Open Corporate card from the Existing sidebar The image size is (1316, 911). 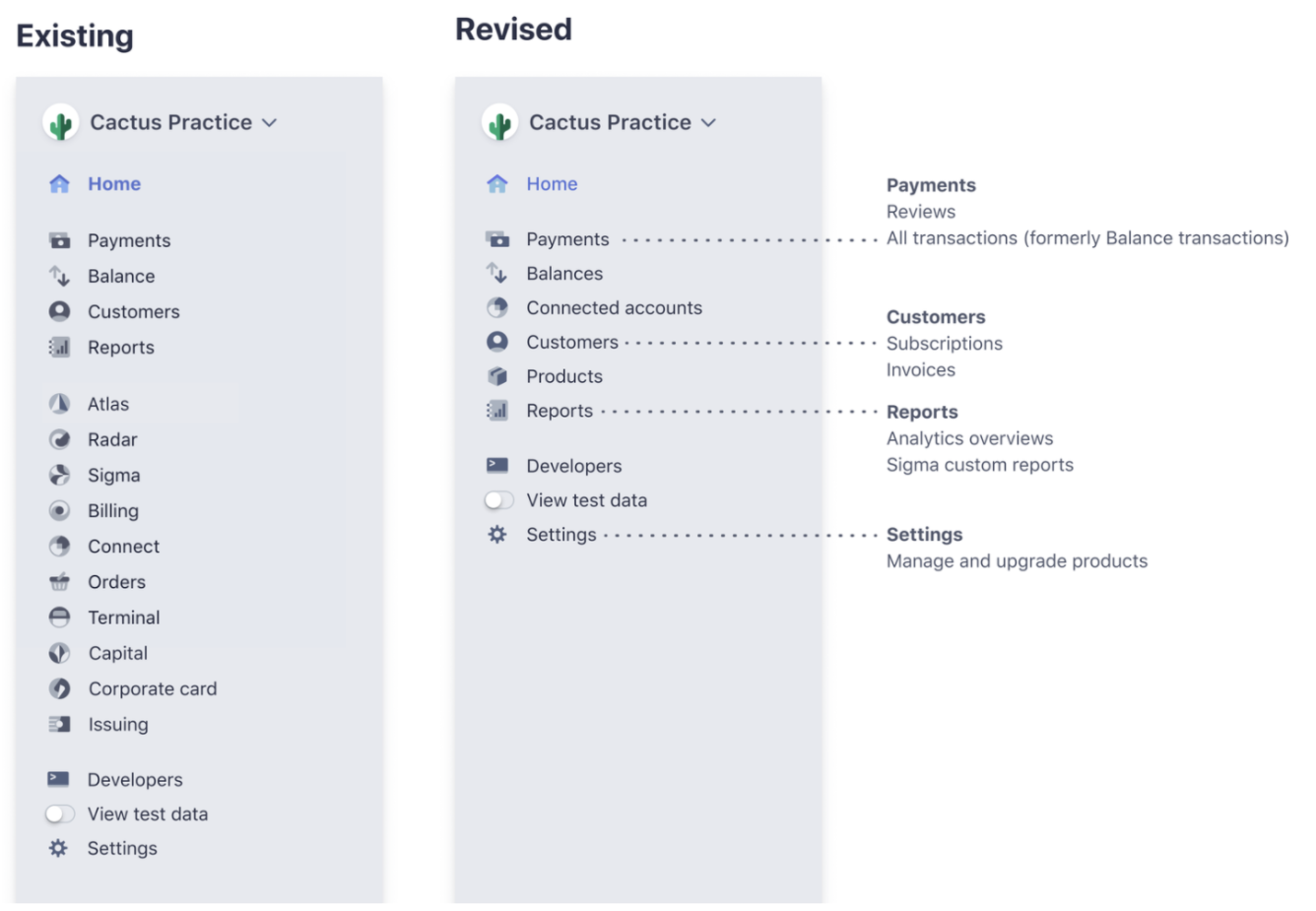point(153,688)
